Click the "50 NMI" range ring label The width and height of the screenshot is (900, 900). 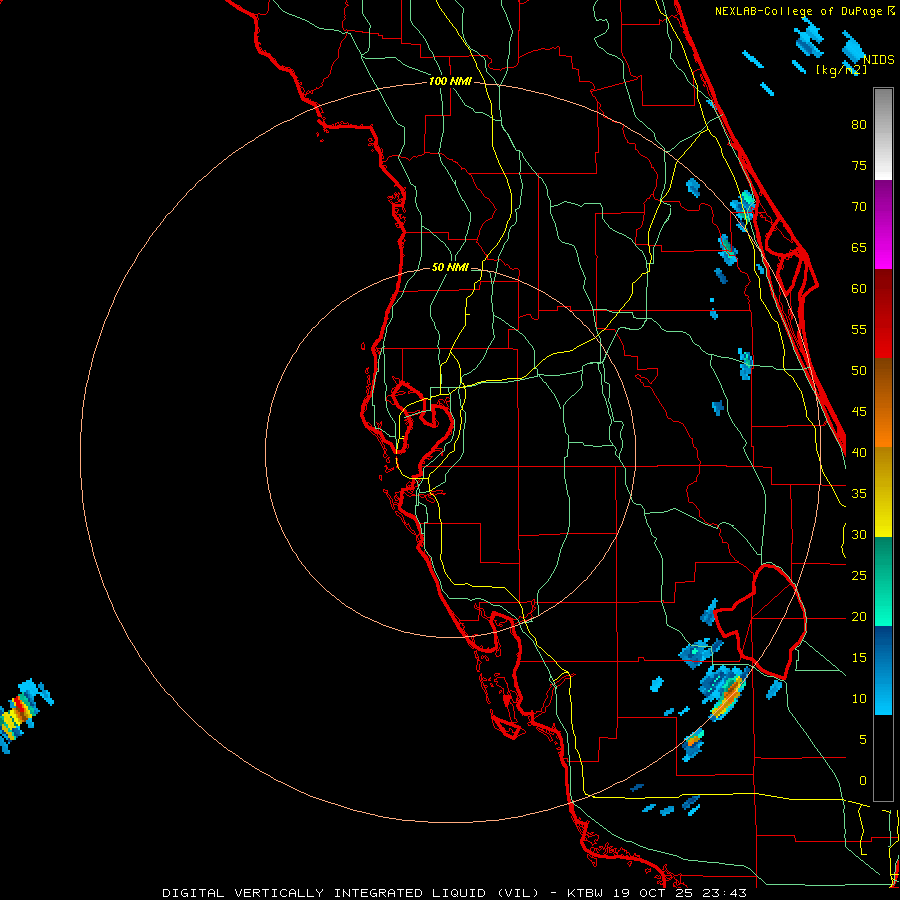[450, 267]
